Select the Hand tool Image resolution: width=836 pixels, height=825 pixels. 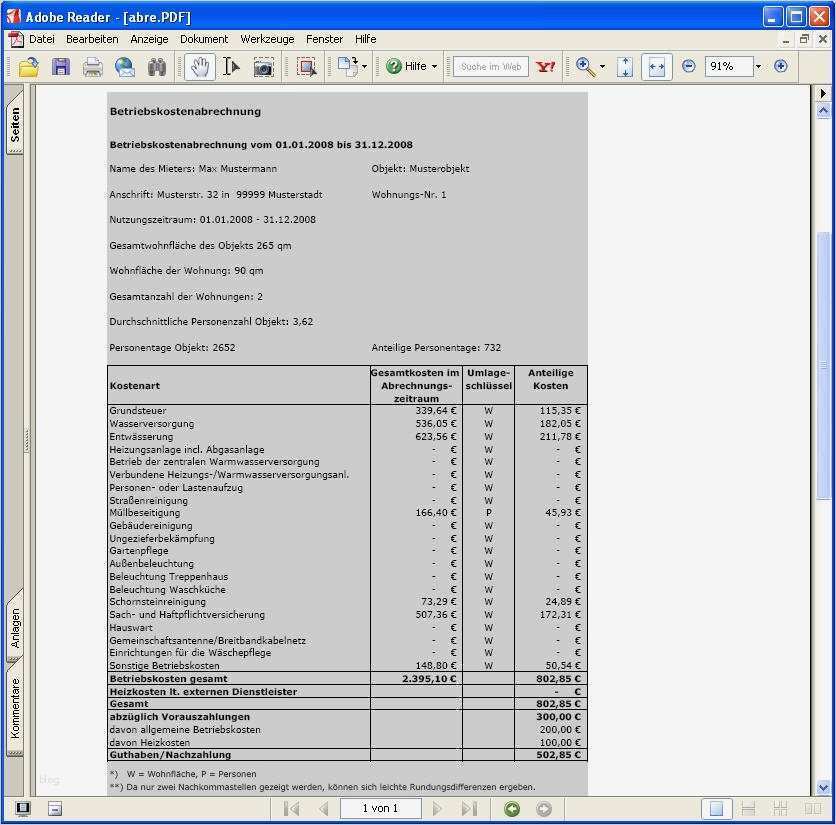[x=198, y=66]
